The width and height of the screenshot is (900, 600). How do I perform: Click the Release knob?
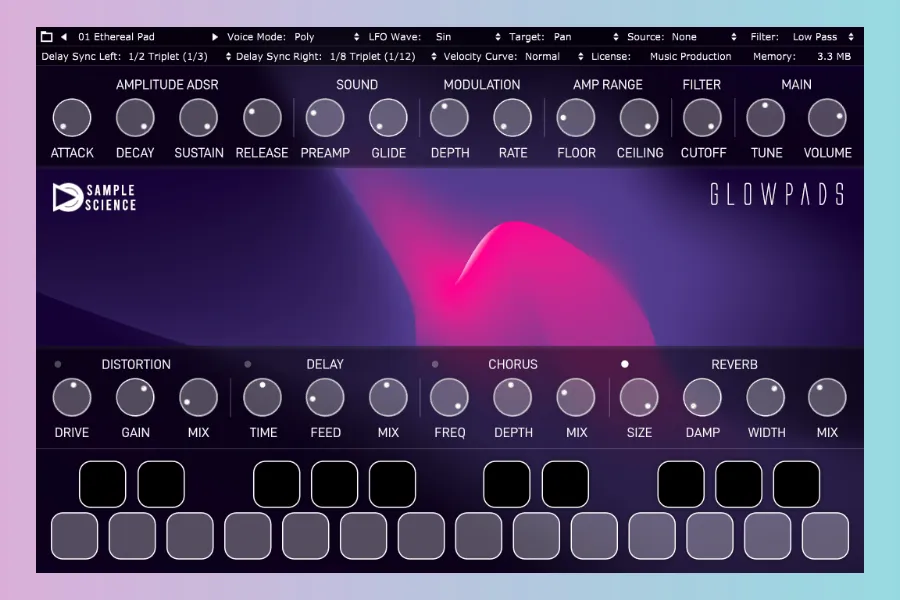click(x=262, y=118)
